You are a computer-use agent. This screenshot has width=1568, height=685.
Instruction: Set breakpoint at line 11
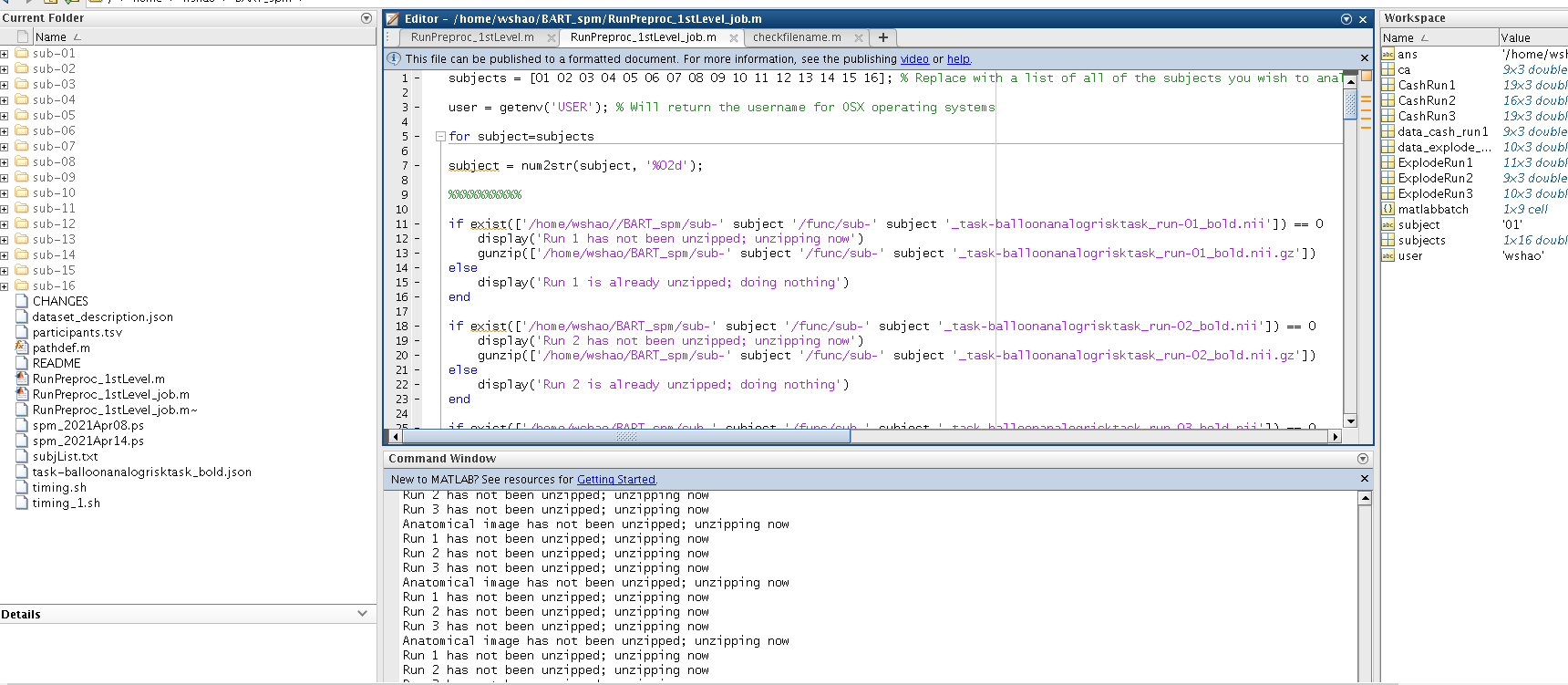pyautogui.click(x=418, y=224)
